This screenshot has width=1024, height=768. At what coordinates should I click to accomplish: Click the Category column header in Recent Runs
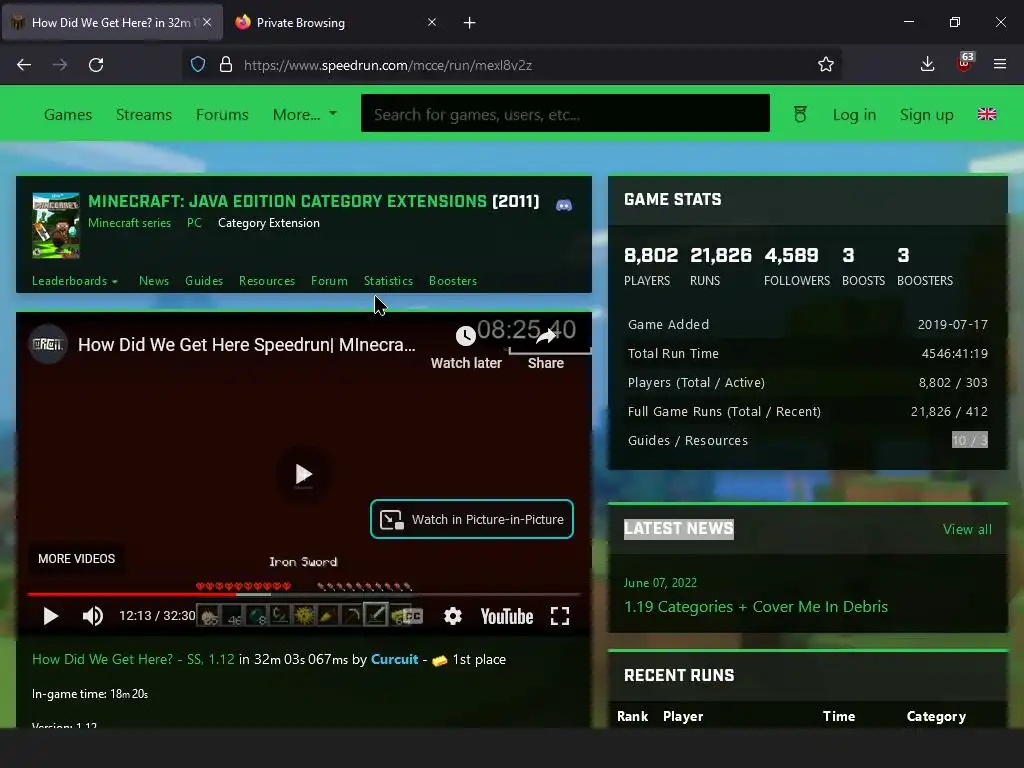coord(936,716)
